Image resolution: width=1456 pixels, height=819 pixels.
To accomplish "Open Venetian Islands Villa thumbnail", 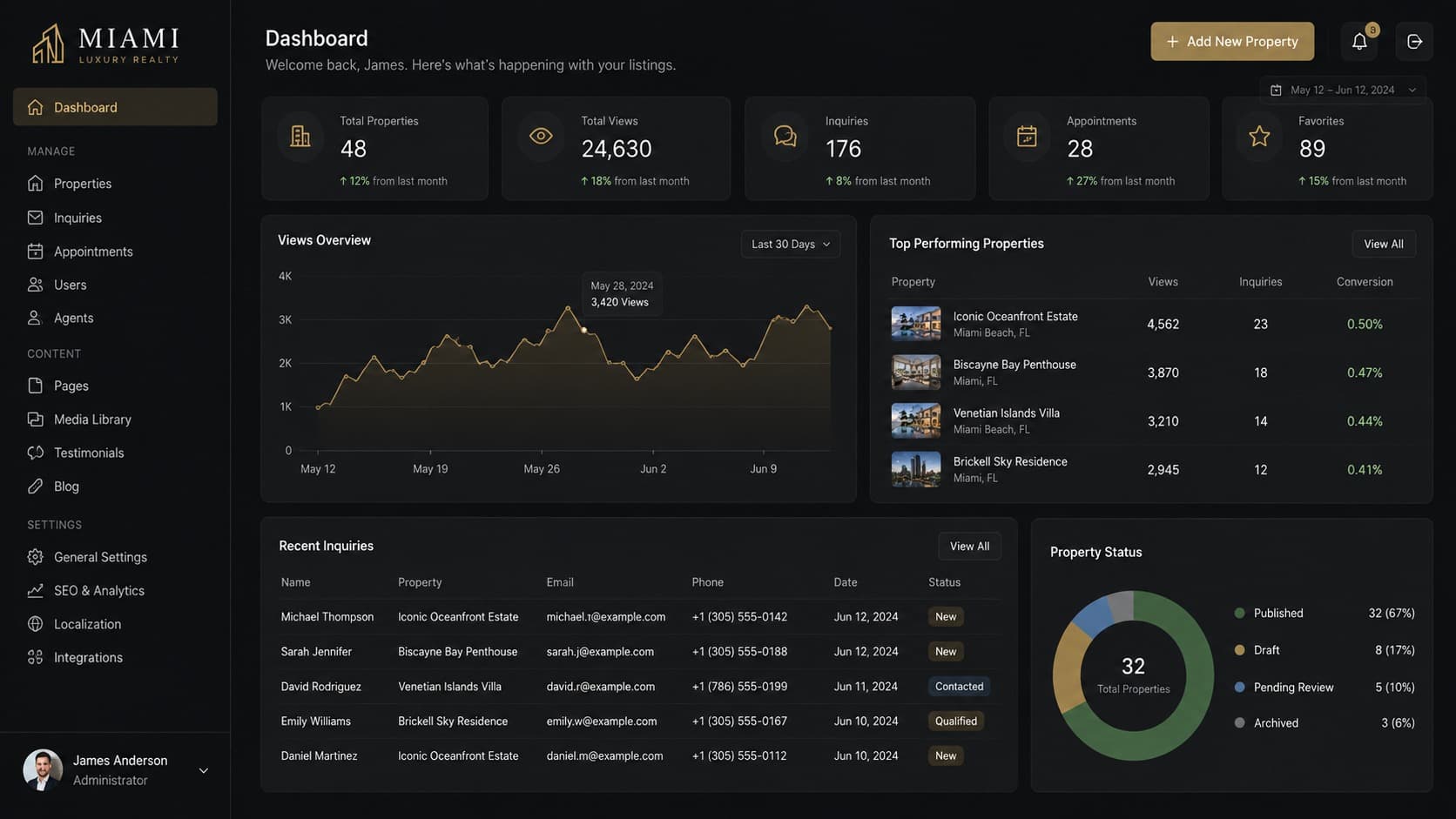I will point(916,420).
